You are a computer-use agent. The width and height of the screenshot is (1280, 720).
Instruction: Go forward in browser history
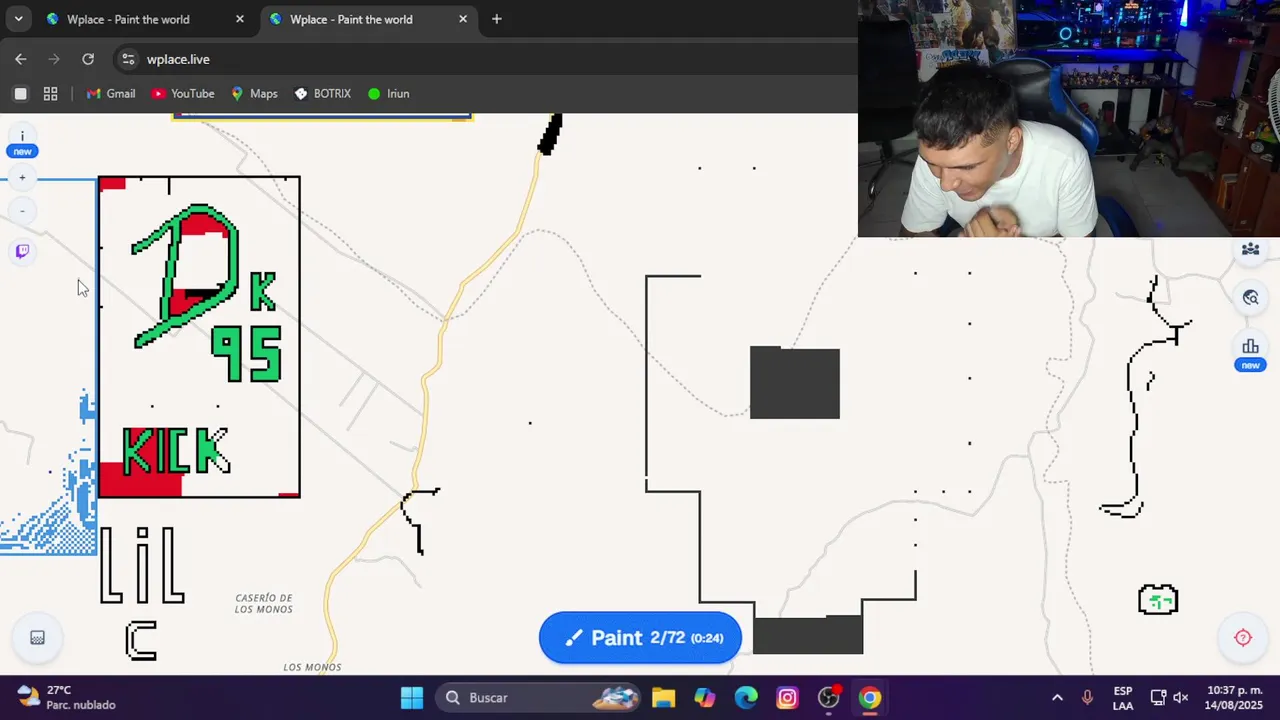[54, 59]
